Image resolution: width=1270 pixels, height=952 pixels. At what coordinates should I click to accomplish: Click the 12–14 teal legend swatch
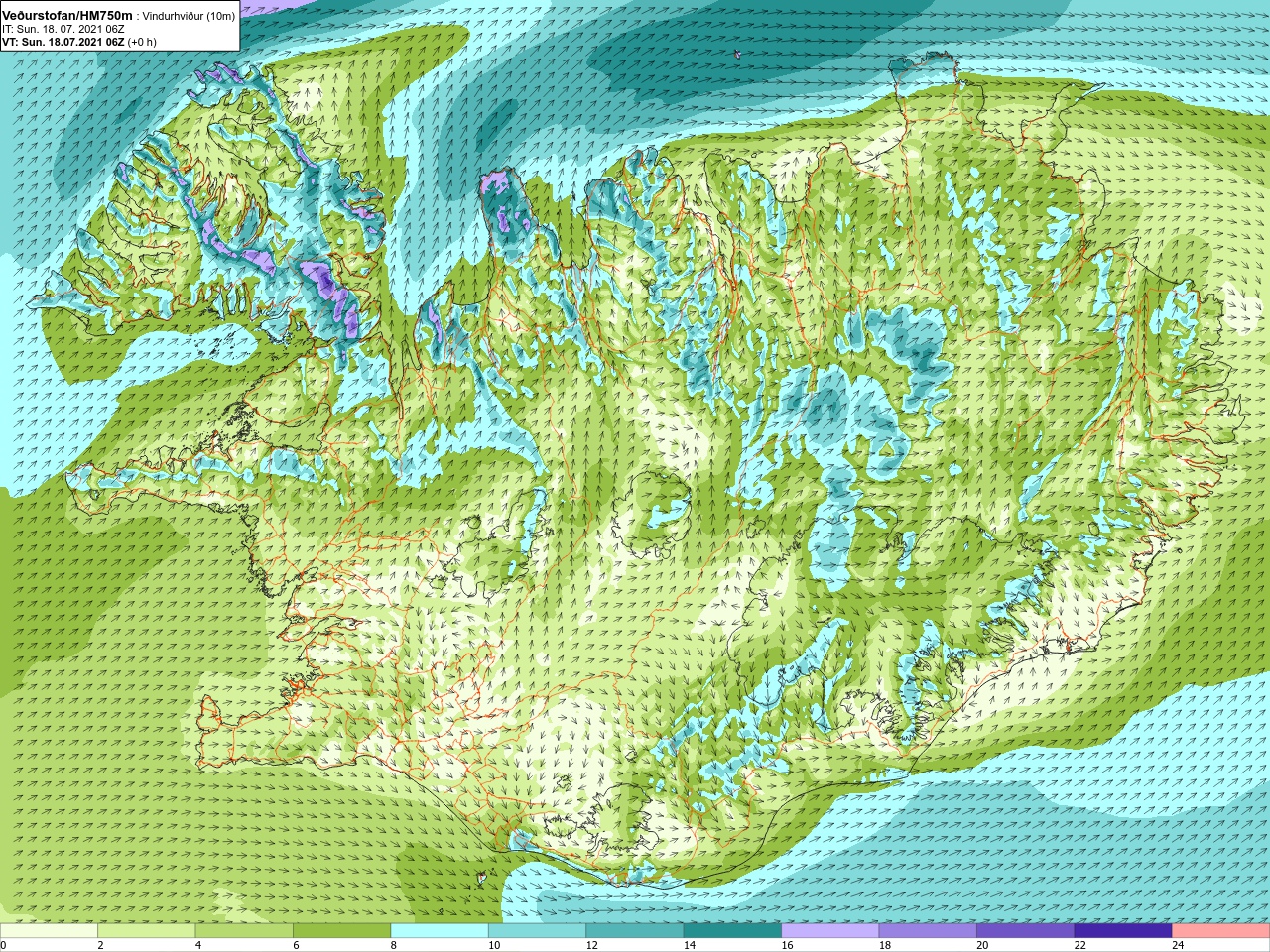point(635,931)
